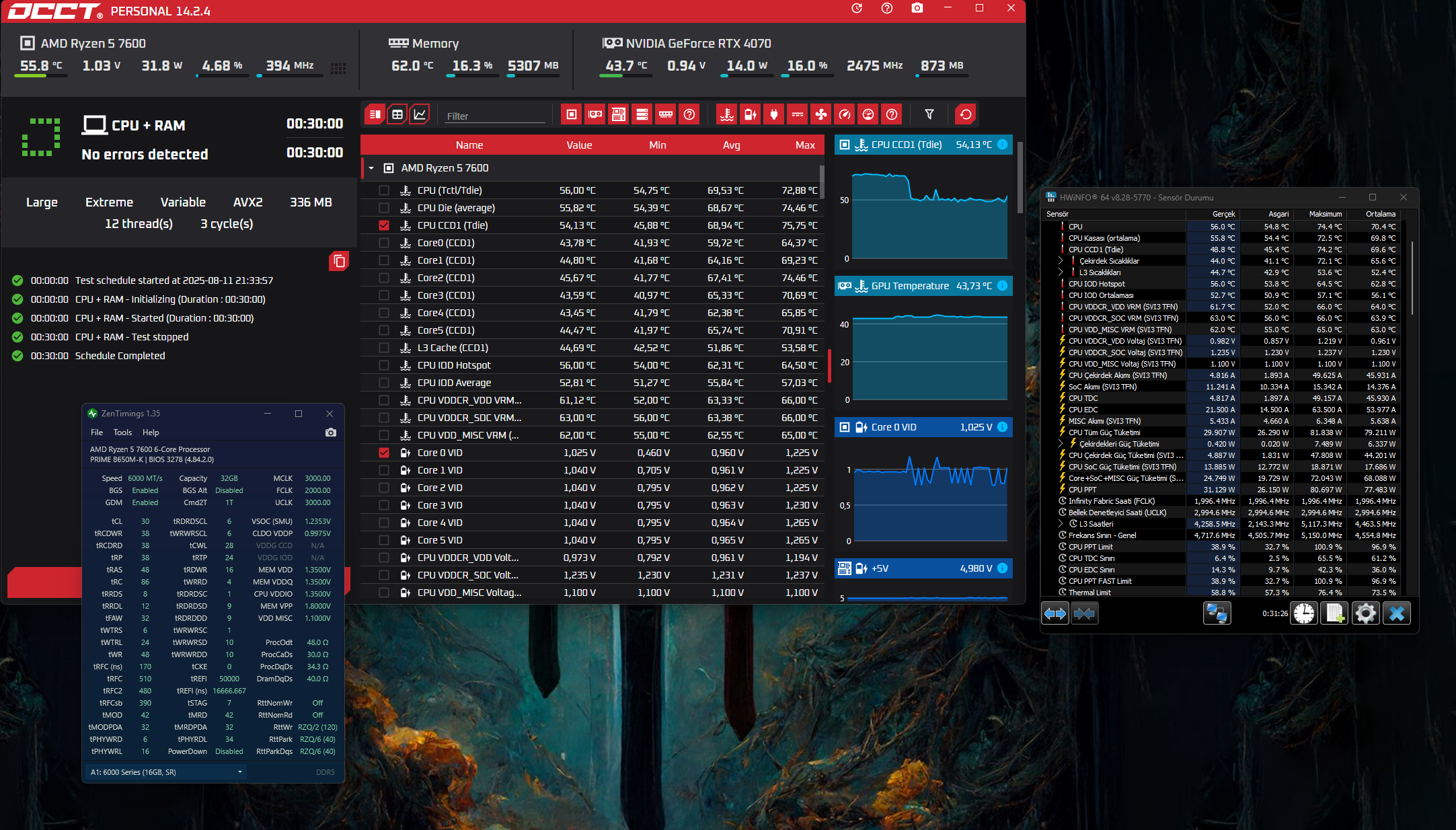Collapse the AMD Ryzen 5 7600 sensor group
Viewport: 1456px width, 830px height.
(371, 168)
